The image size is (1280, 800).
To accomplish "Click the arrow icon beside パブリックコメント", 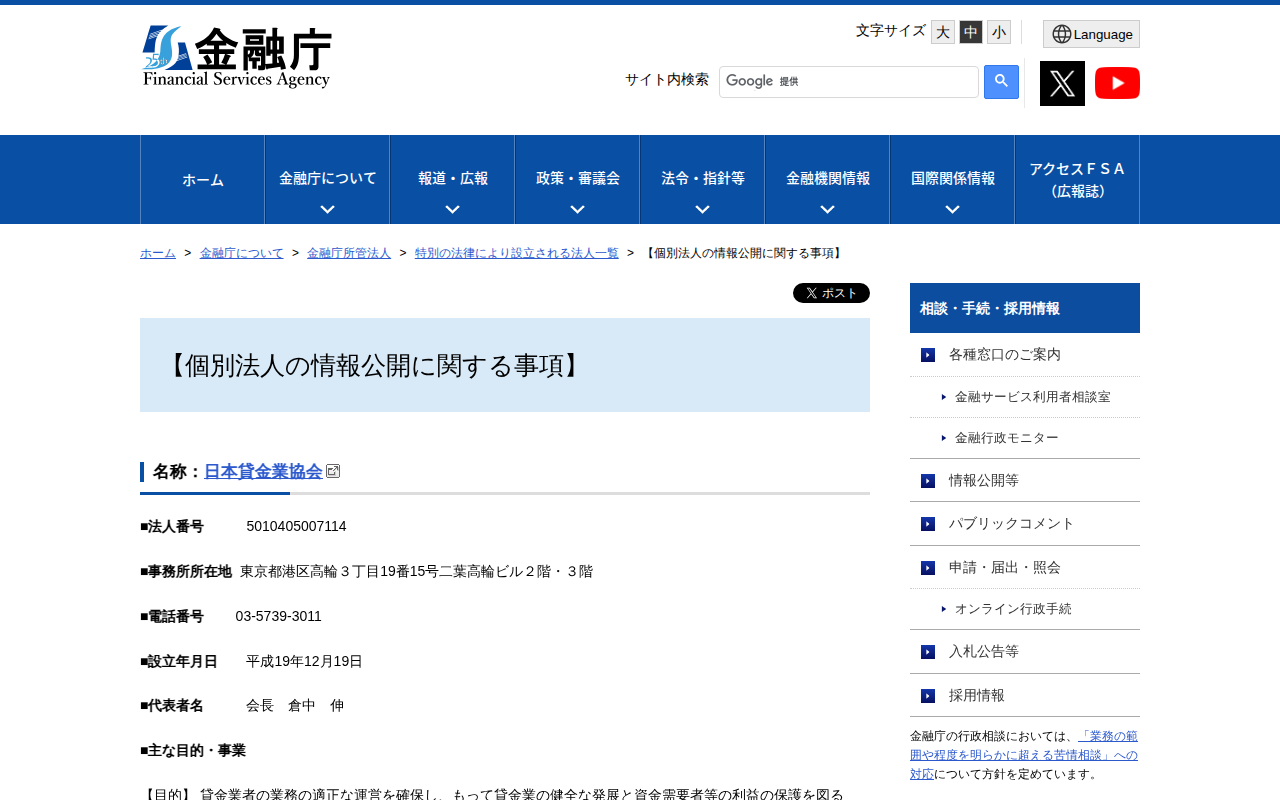I will [x=928, y=524].
